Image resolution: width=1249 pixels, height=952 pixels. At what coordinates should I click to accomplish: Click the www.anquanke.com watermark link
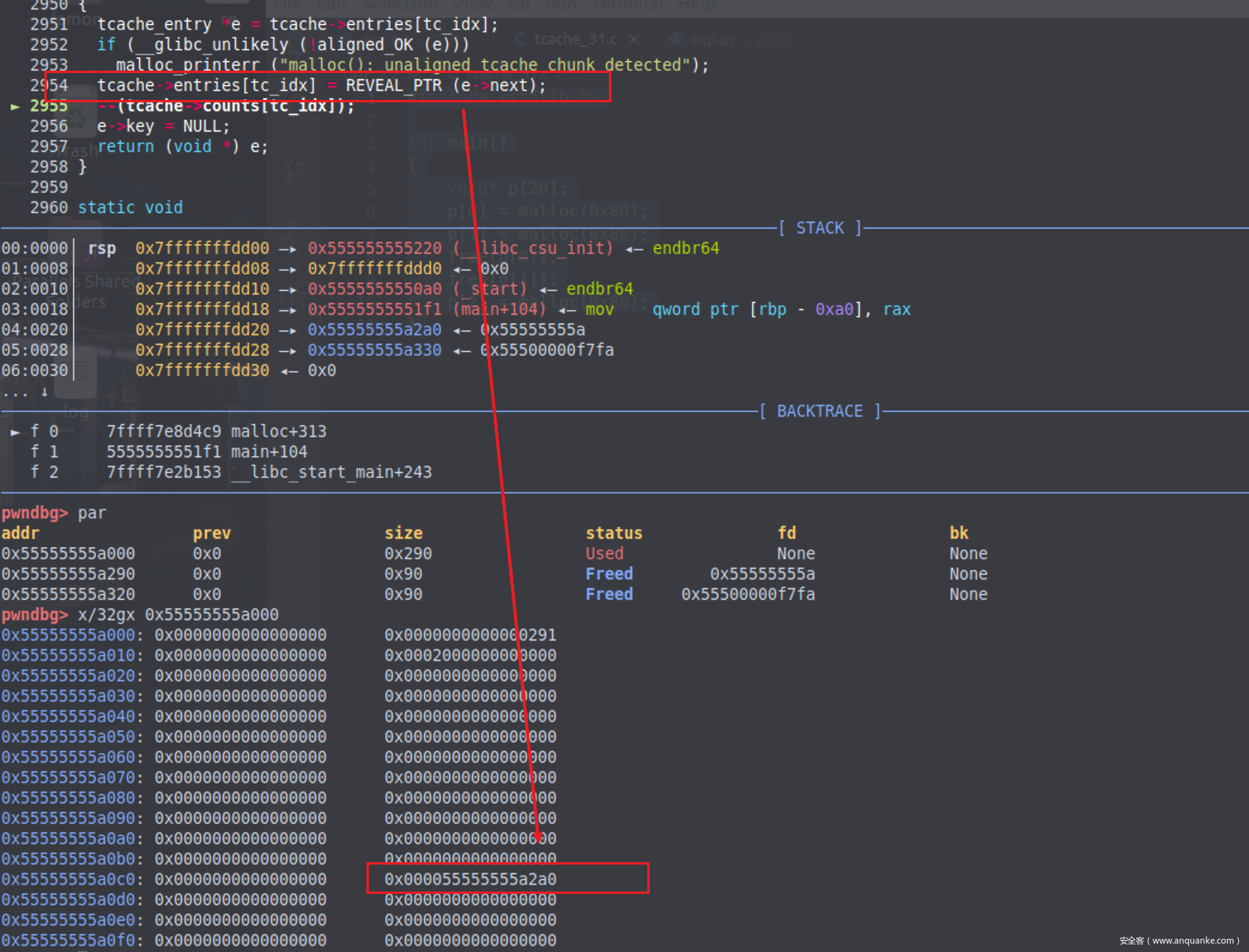[1193, 941]
